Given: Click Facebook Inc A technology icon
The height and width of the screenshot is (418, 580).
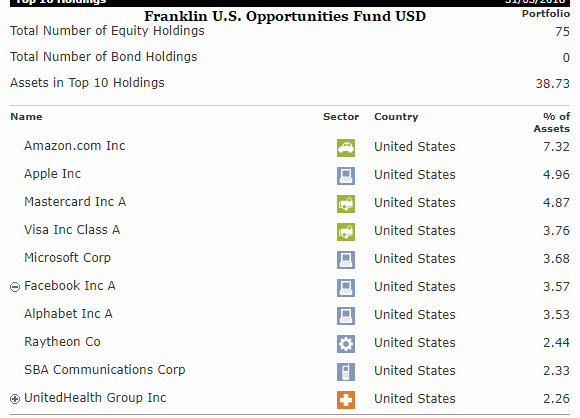Looking at the screenshot, I should pyautogui.click(x=346, y=288).
